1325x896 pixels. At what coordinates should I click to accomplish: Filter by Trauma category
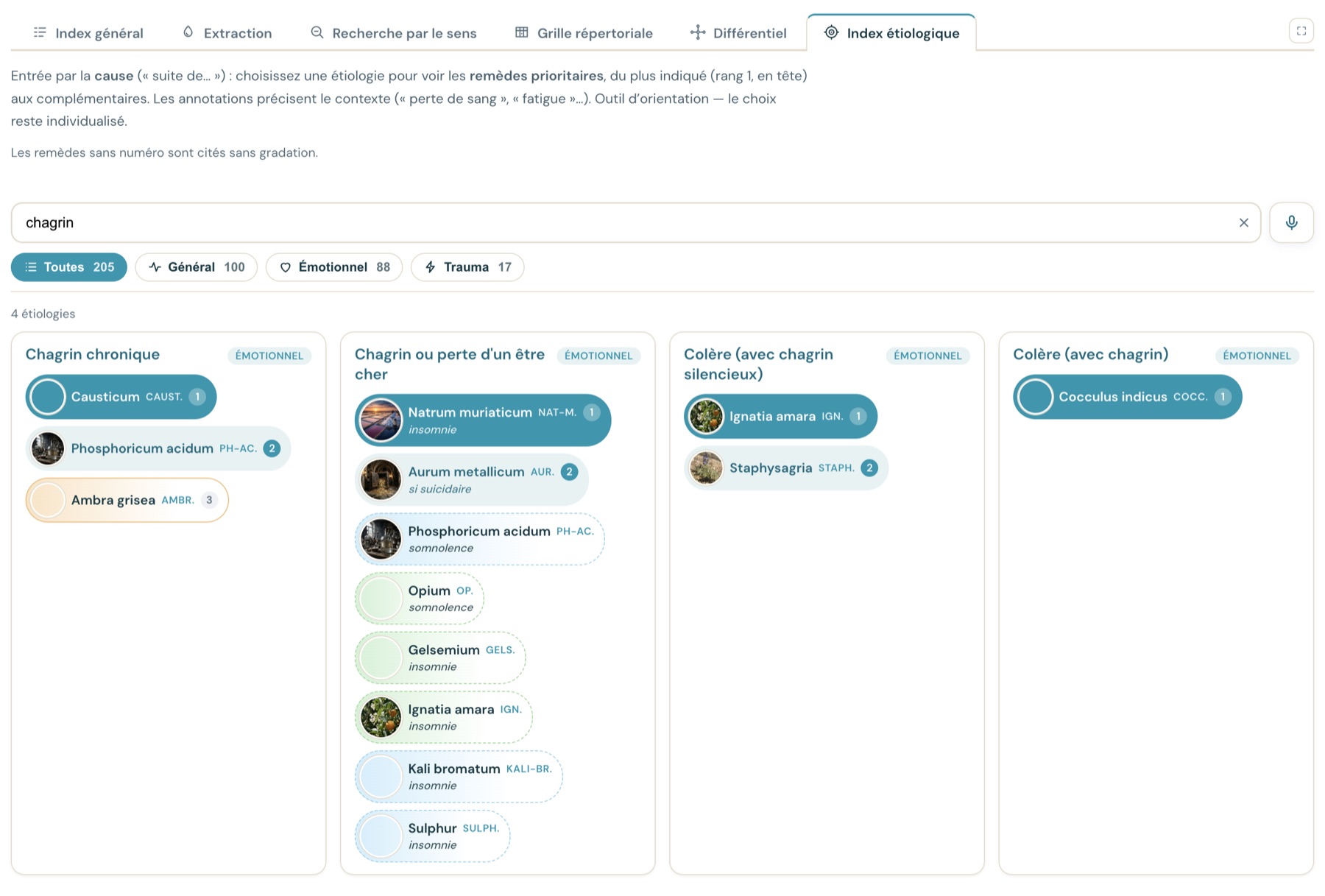click(467, 267)
